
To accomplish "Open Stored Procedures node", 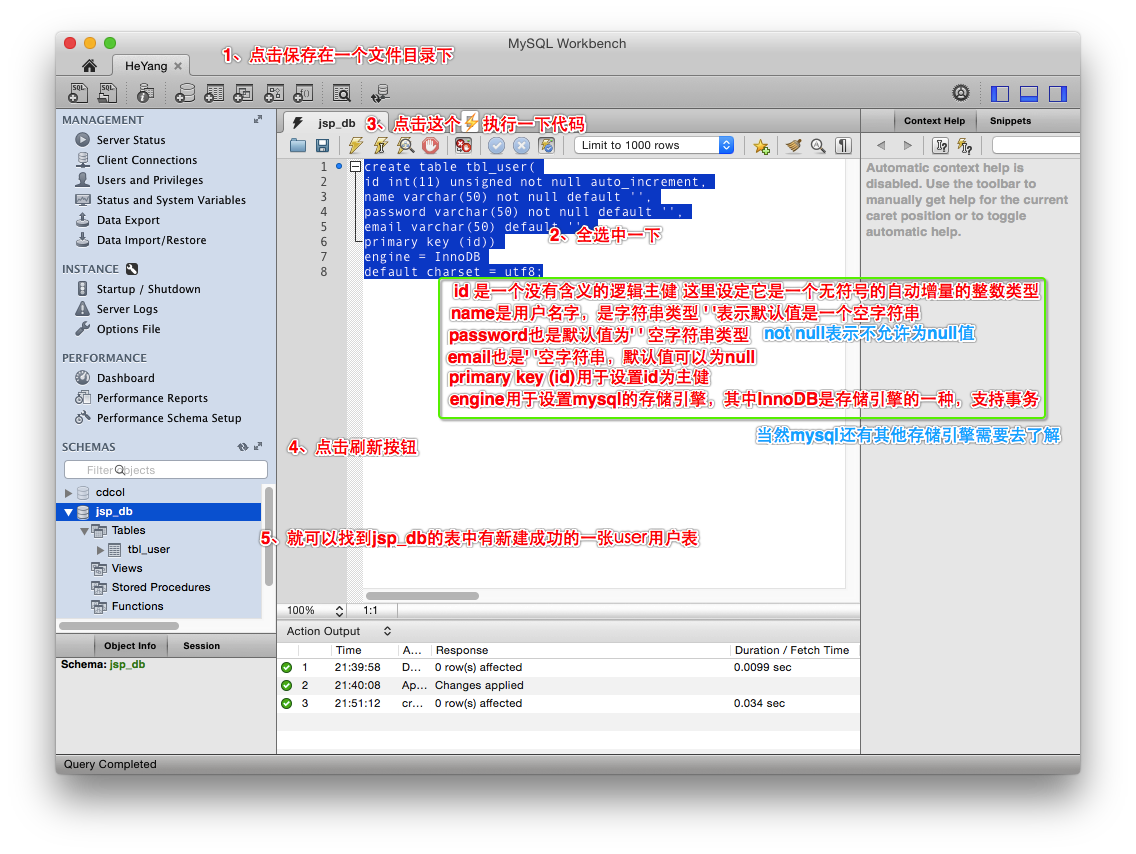I will tap(160, 587).
